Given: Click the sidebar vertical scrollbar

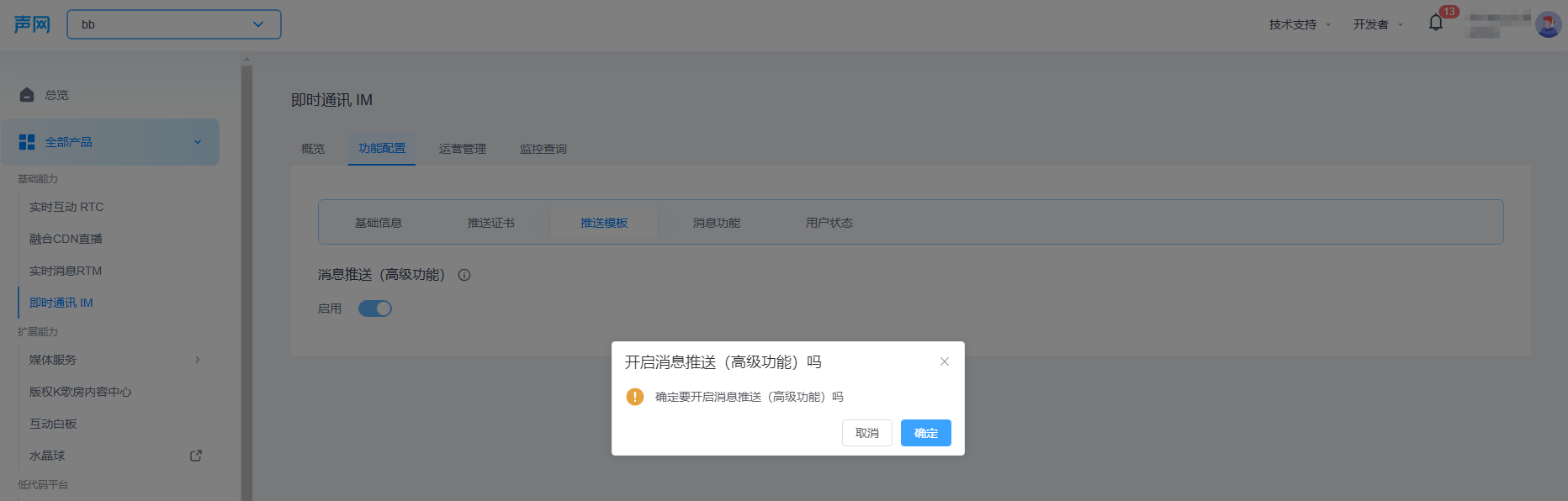Looking at the screenshot, I should coord(246,282).
